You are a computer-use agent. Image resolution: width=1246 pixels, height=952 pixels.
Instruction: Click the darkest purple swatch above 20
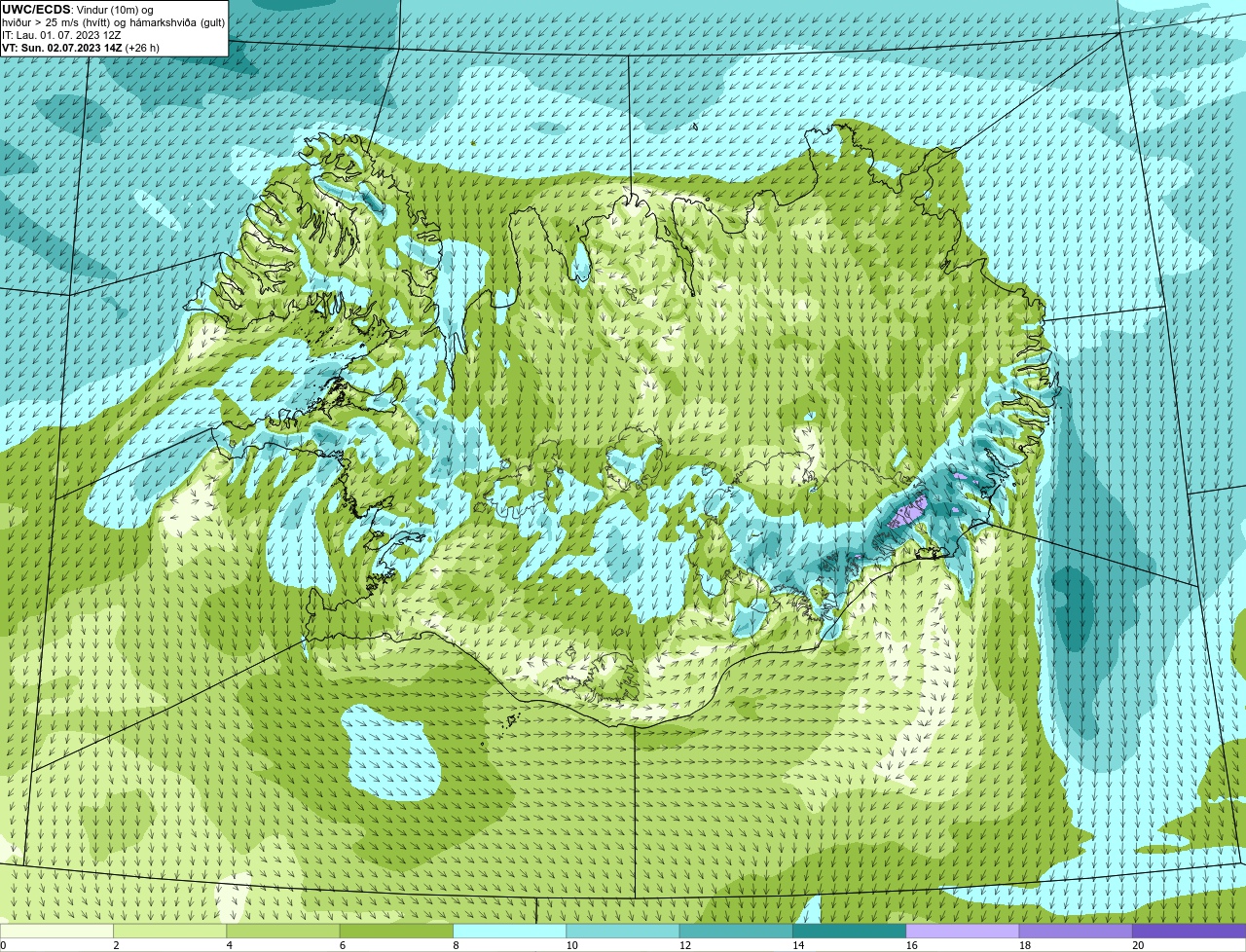tap(1190, 931)
